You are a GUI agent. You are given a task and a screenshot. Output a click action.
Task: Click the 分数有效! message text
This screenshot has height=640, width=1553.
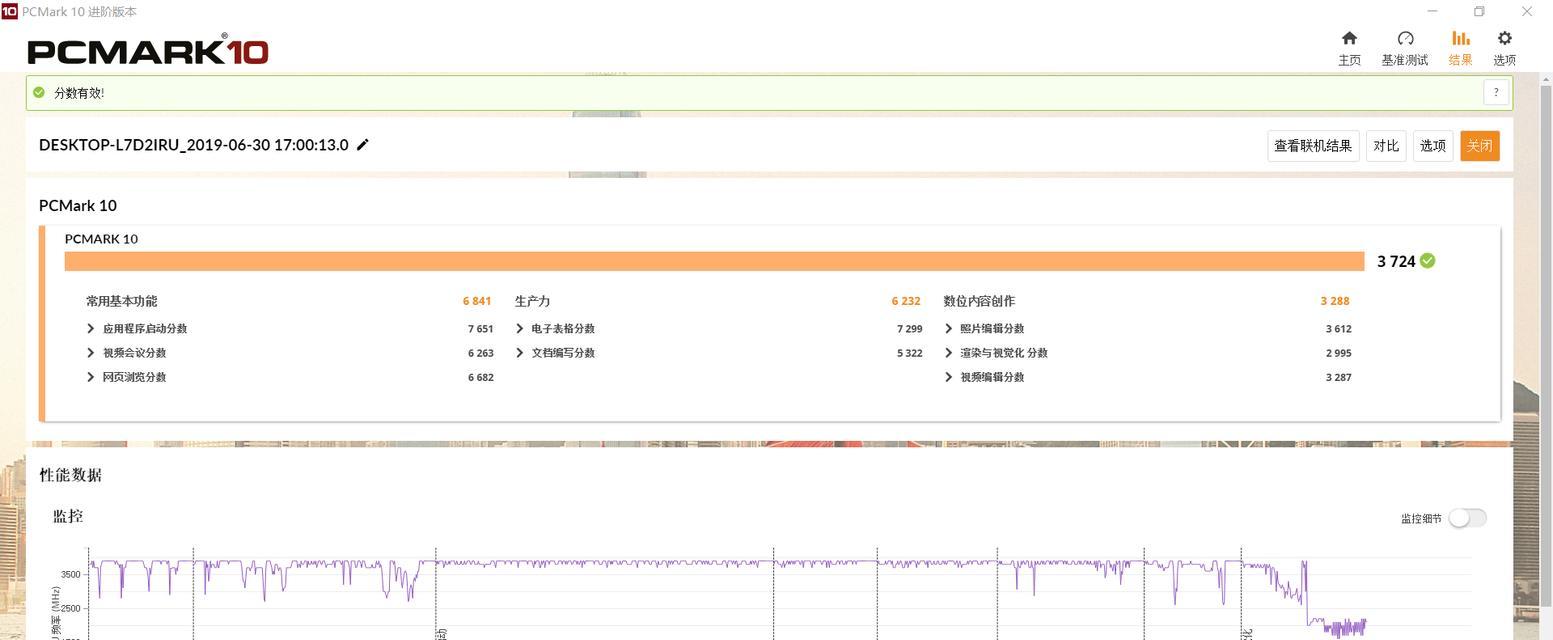click(x=79, y=93)
